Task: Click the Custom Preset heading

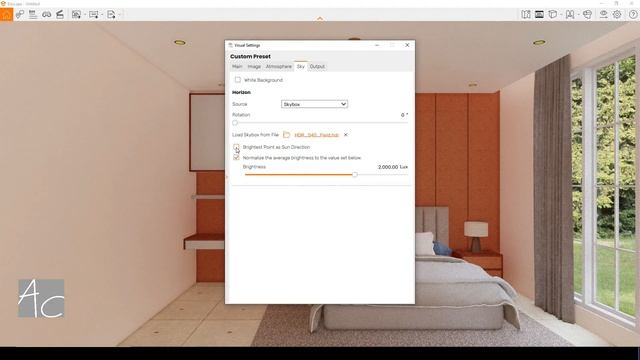Action: (250, 56)
